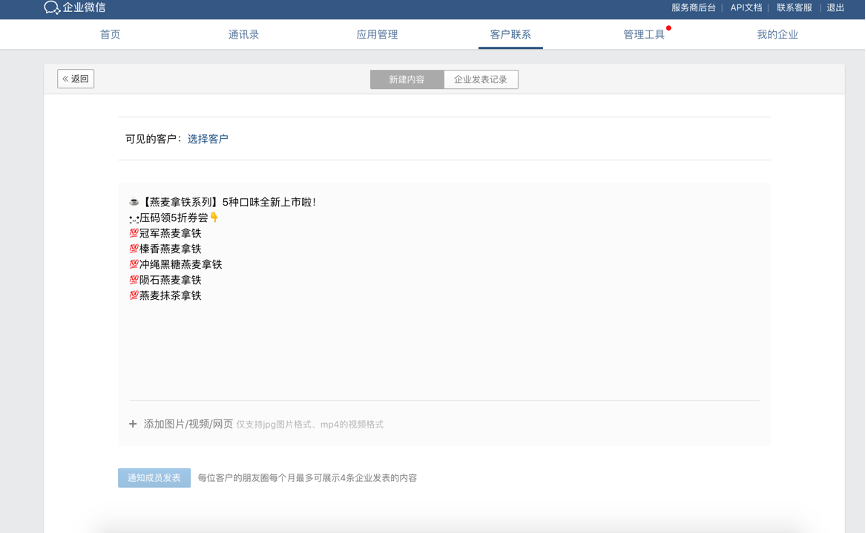
Task: Click the text 冠军燕麦拿铁
Action: pos(170,233)
